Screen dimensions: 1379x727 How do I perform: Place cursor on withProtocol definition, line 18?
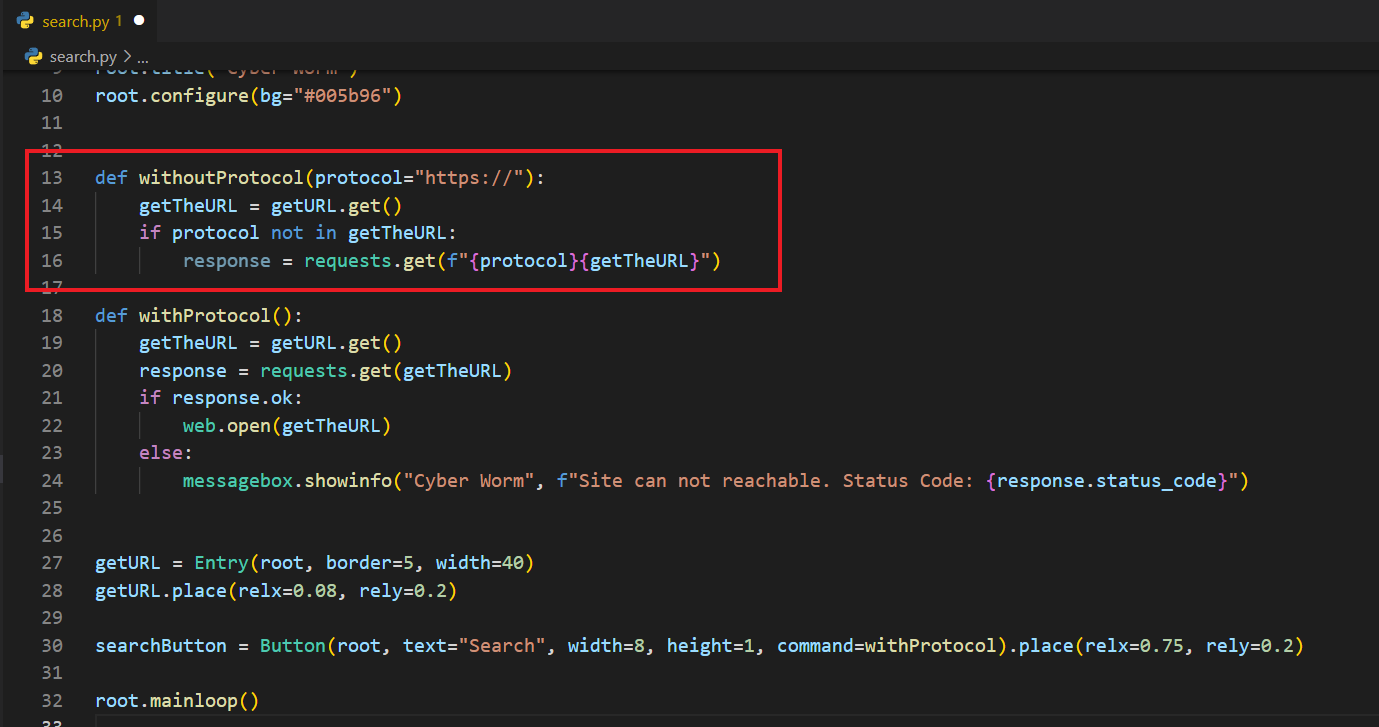coord(204,316)
